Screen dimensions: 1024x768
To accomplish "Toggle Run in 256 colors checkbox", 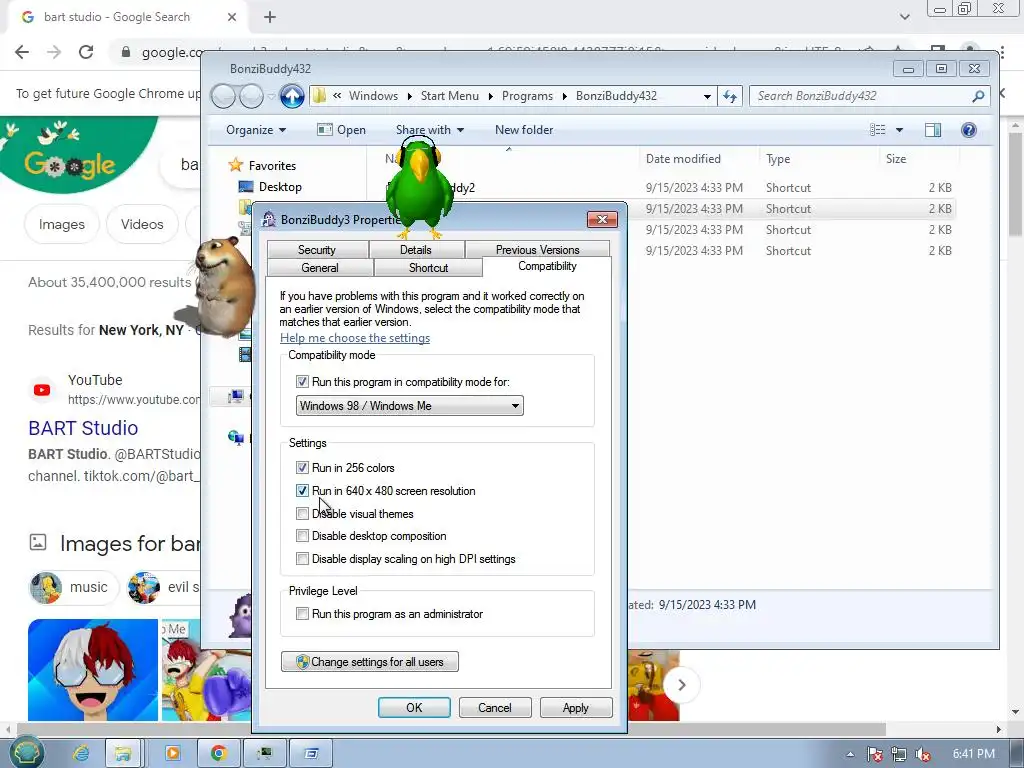I will (x=302, y=468).
